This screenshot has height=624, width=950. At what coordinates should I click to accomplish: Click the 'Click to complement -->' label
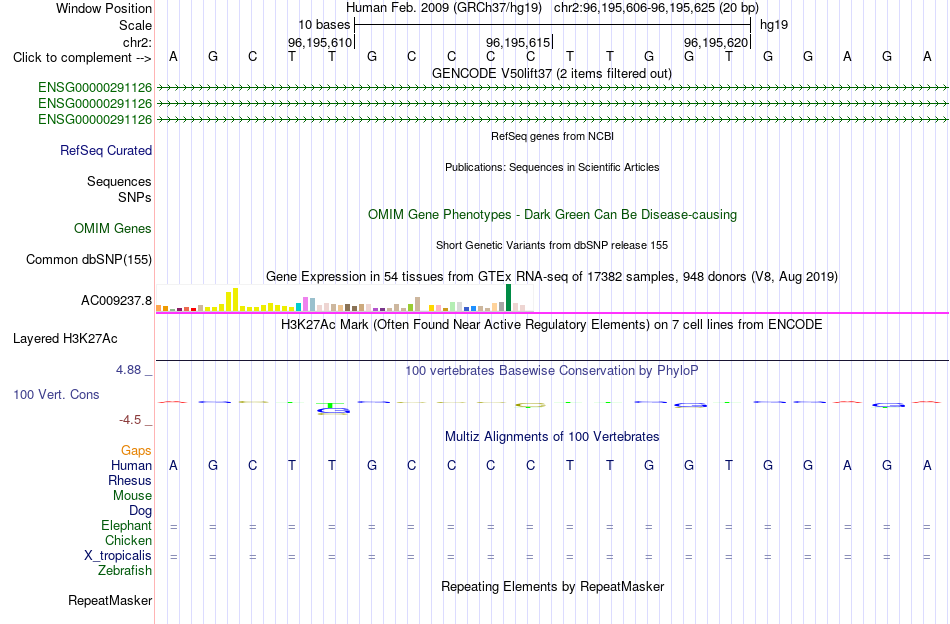click(82, 58)
